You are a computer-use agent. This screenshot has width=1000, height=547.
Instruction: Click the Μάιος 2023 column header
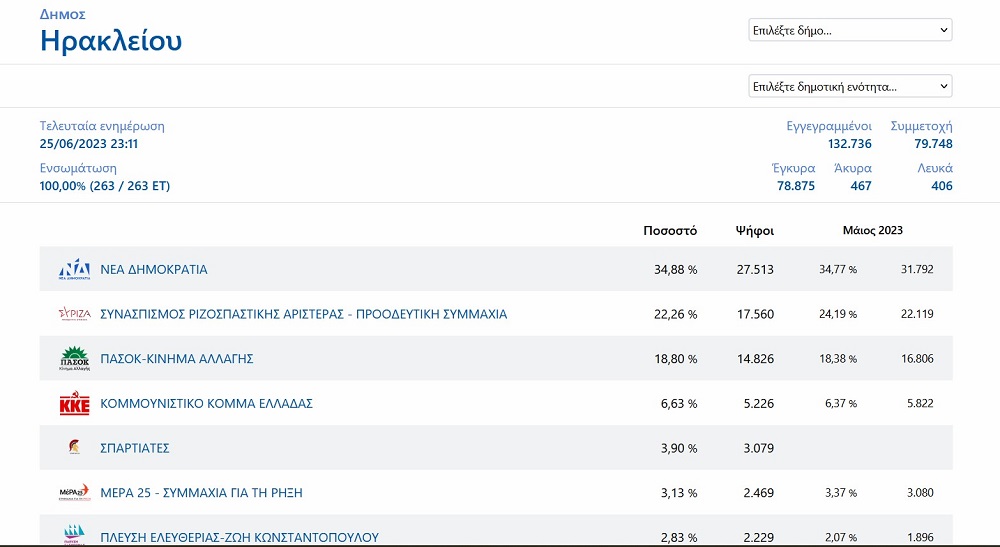[872, 231]
